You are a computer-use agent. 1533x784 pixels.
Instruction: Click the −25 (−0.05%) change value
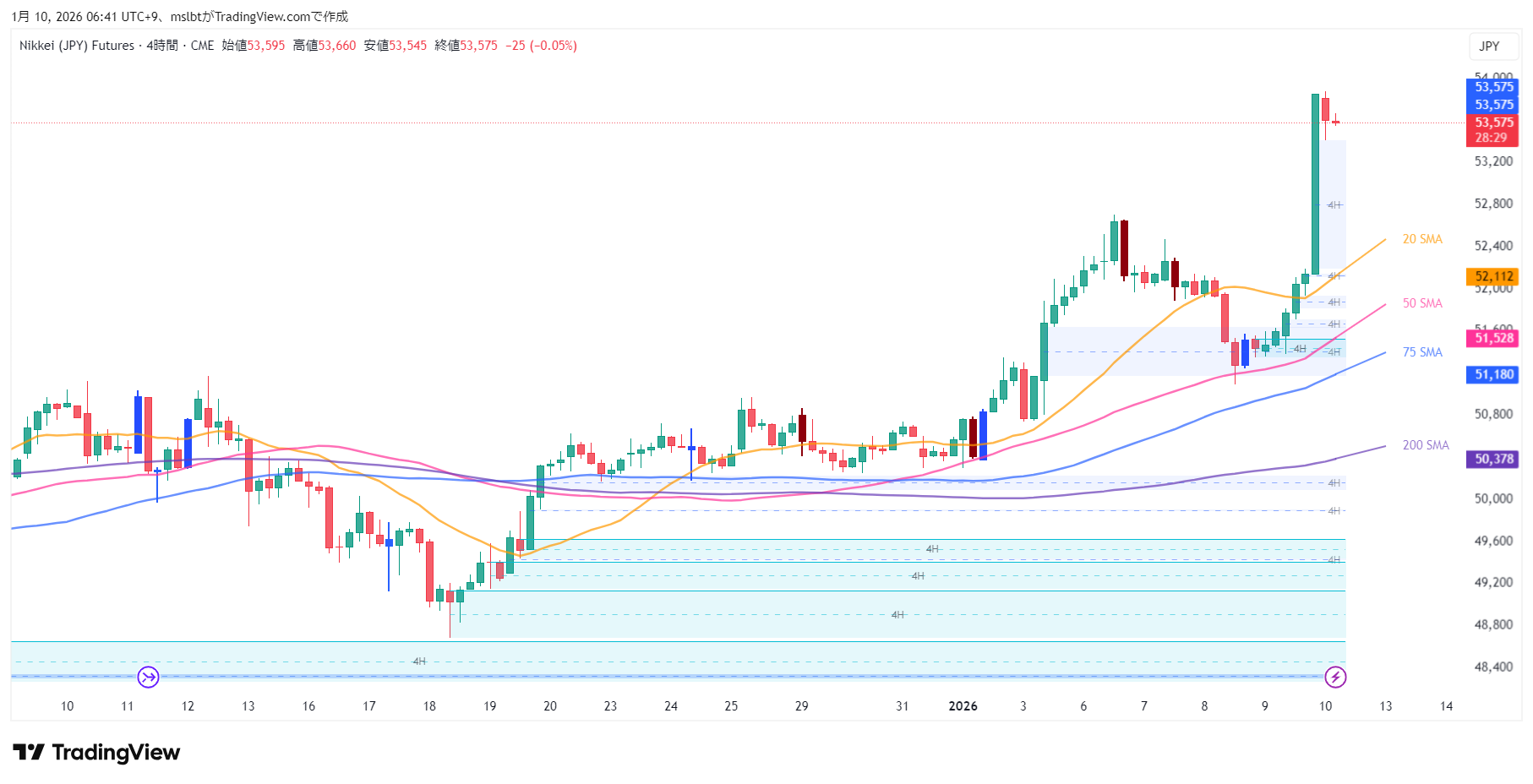pos(541,46)
